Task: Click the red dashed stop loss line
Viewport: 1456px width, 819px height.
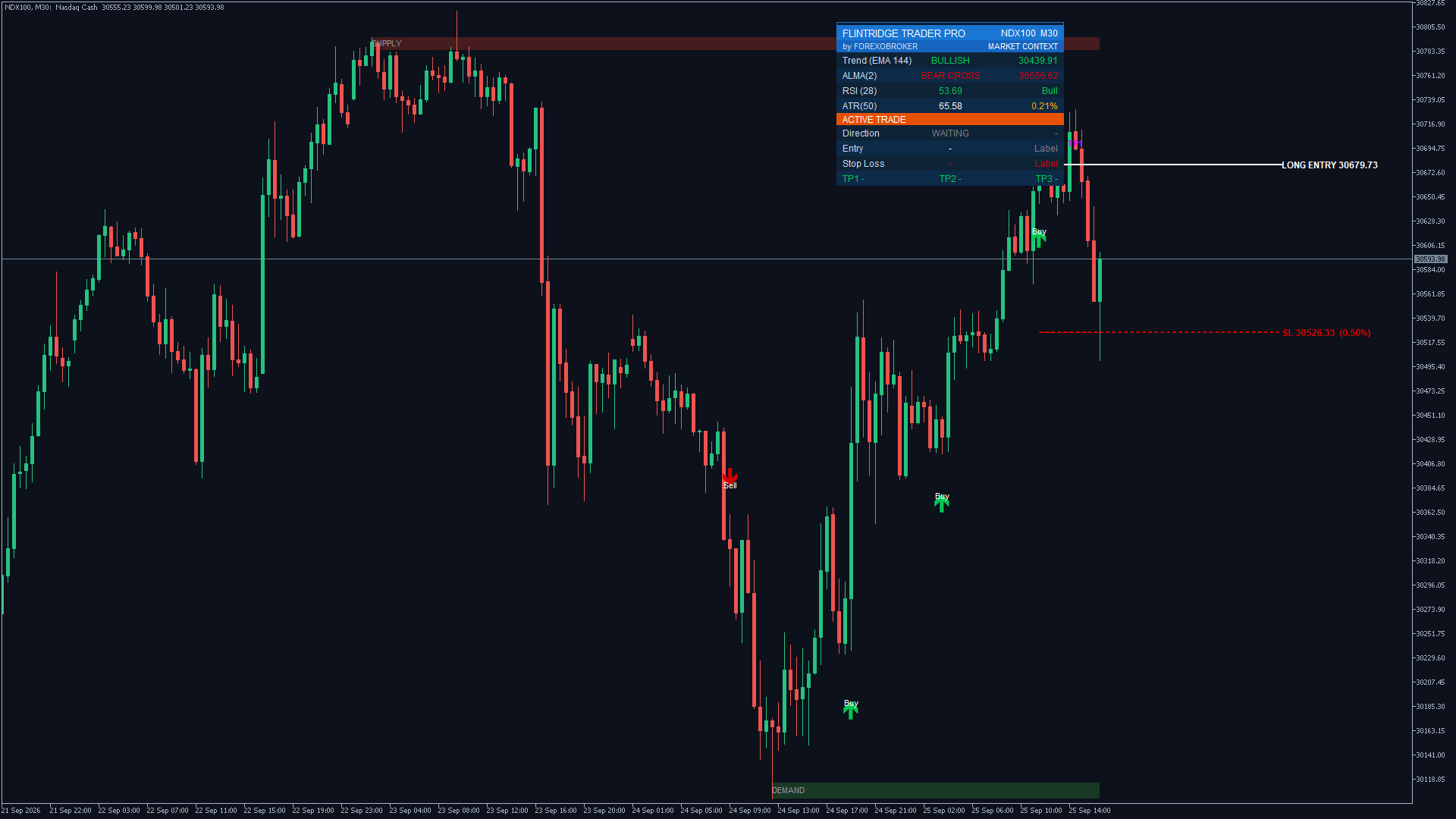Action: point(1159,332)
